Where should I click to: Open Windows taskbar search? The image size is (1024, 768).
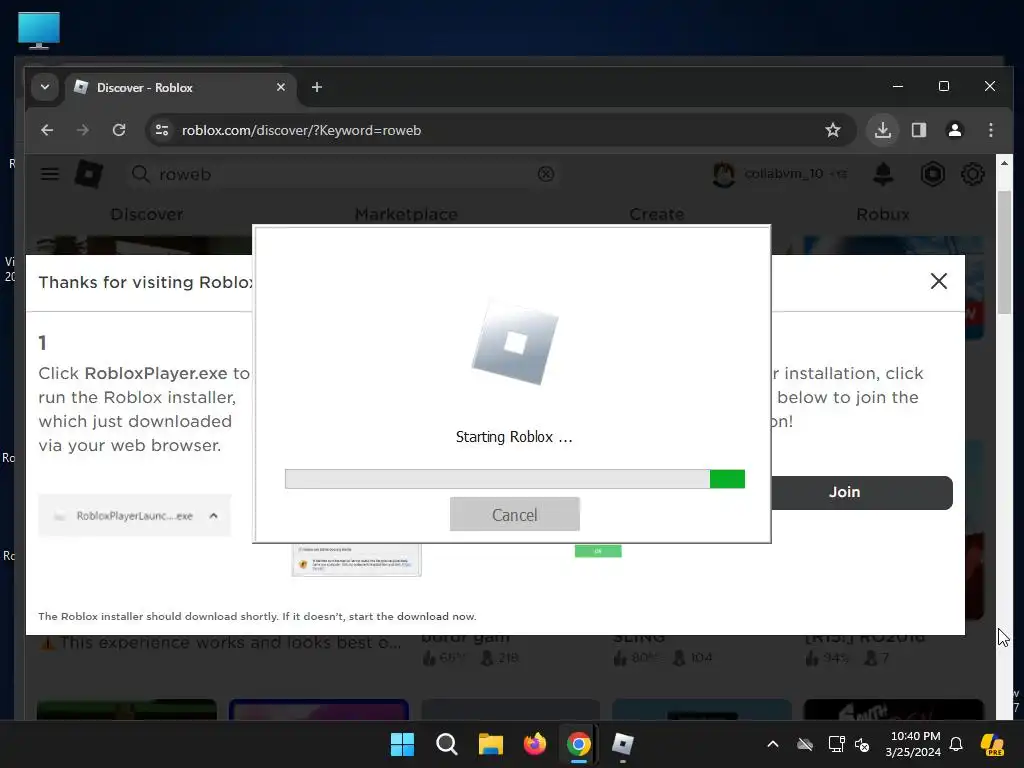coord(447,744)
